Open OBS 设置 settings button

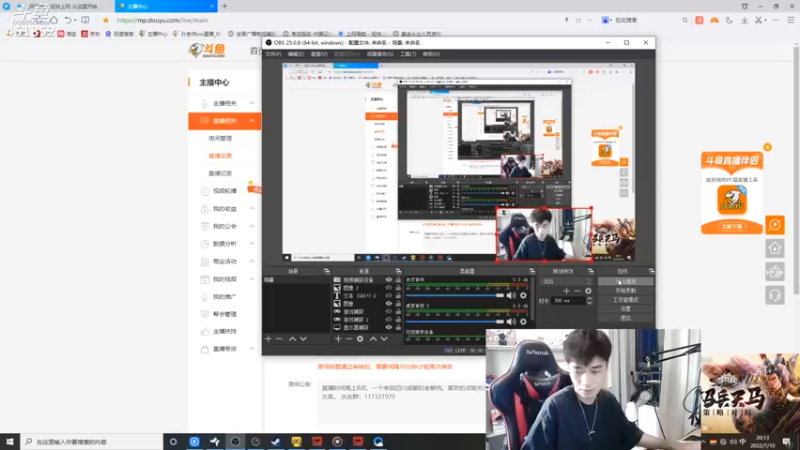coord(626,309)
